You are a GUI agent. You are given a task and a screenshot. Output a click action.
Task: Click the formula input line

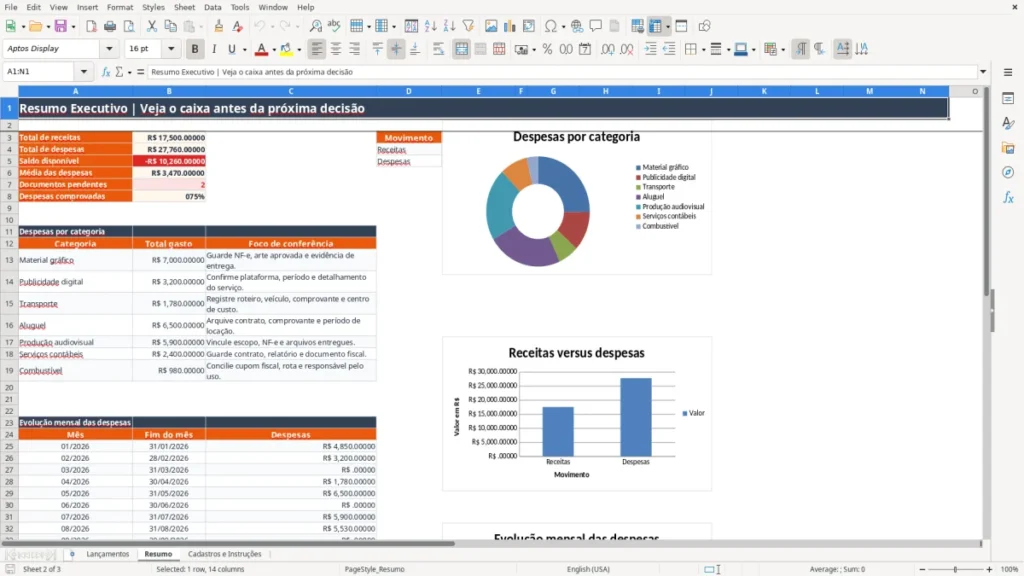tap(562, 72)
